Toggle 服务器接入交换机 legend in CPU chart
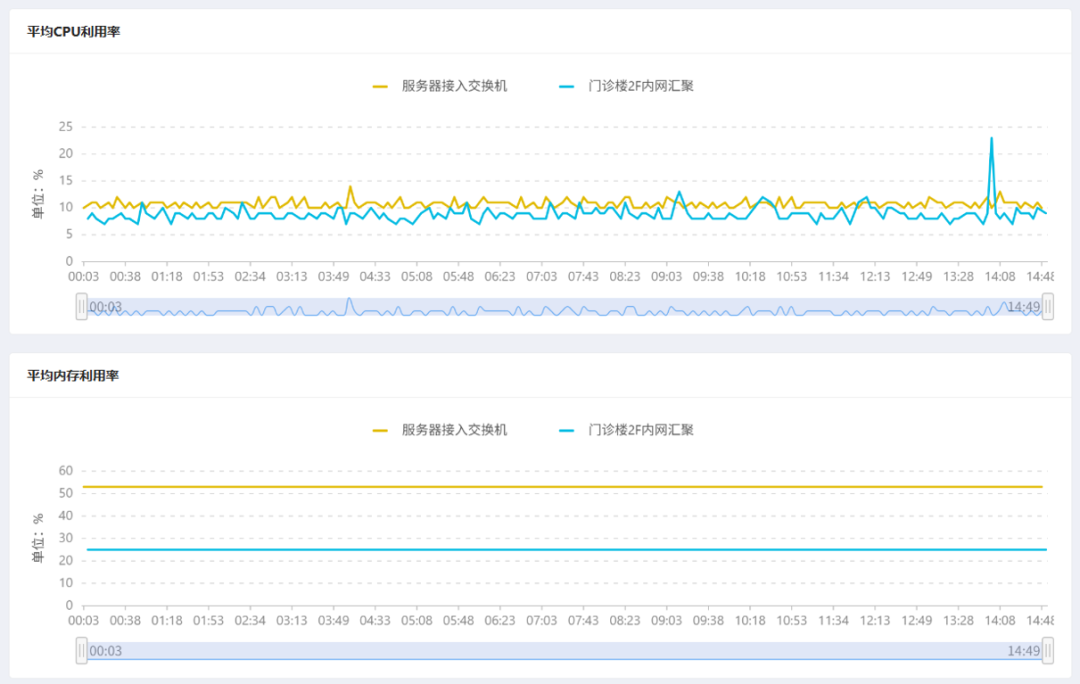Screen dimensions: 1080x684 (439, 86)
